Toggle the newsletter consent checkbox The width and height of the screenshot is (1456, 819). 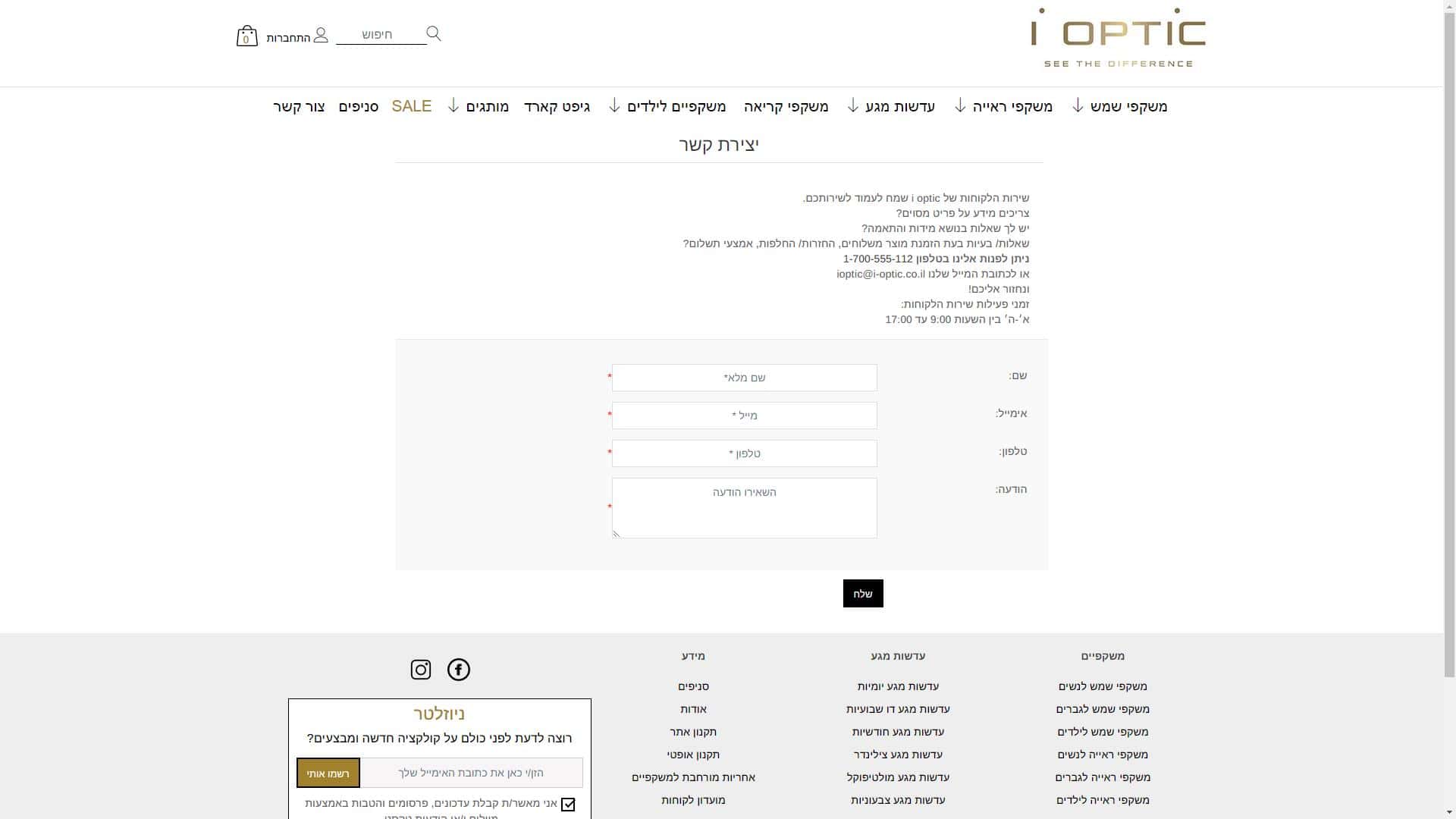(x=568, y=805)
